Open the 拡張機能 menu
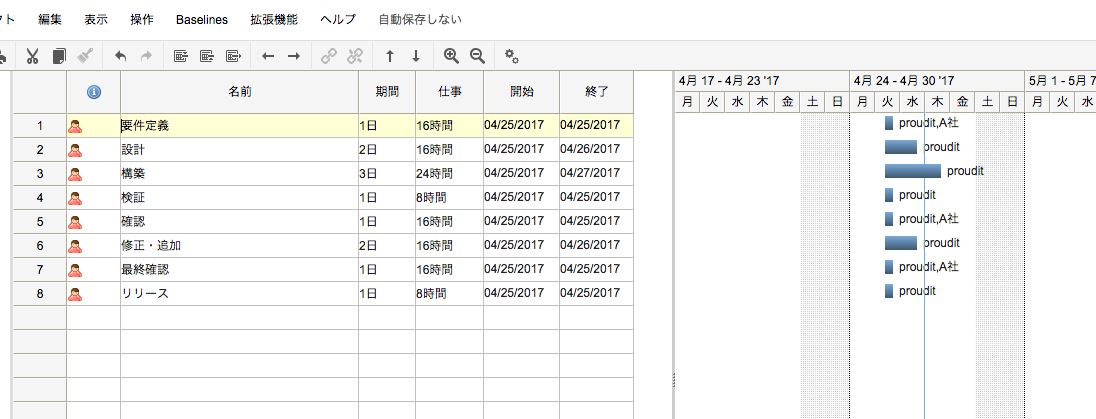 [274, 19]
